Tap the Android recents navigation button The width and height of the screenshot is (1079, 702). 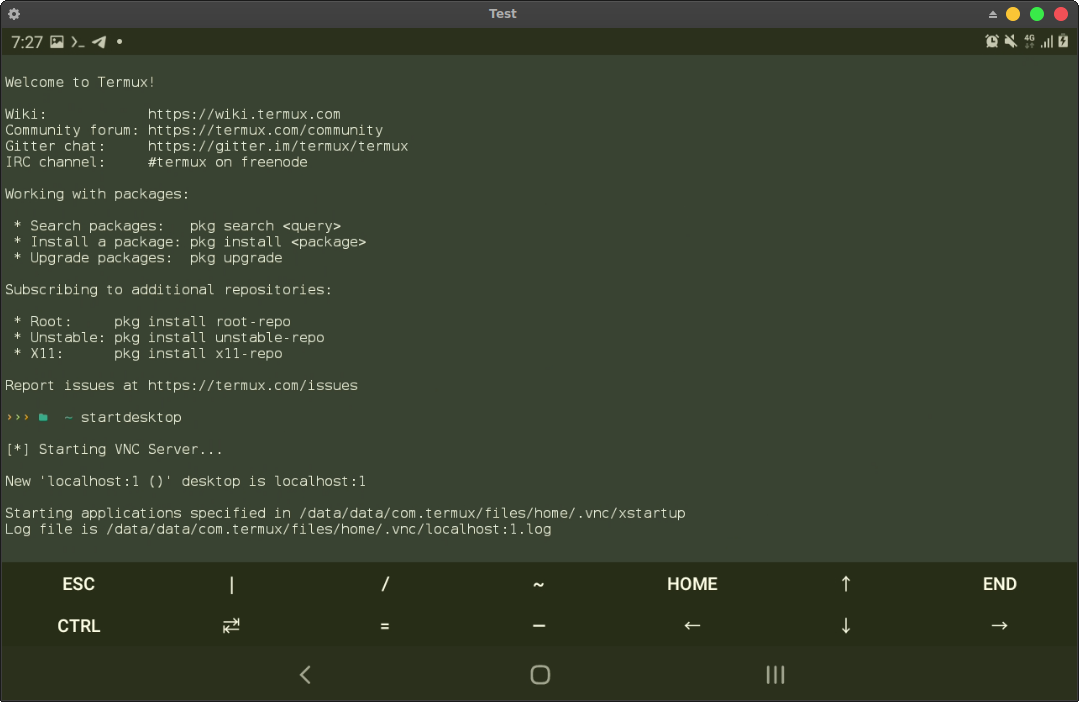(x=775, y=674)
